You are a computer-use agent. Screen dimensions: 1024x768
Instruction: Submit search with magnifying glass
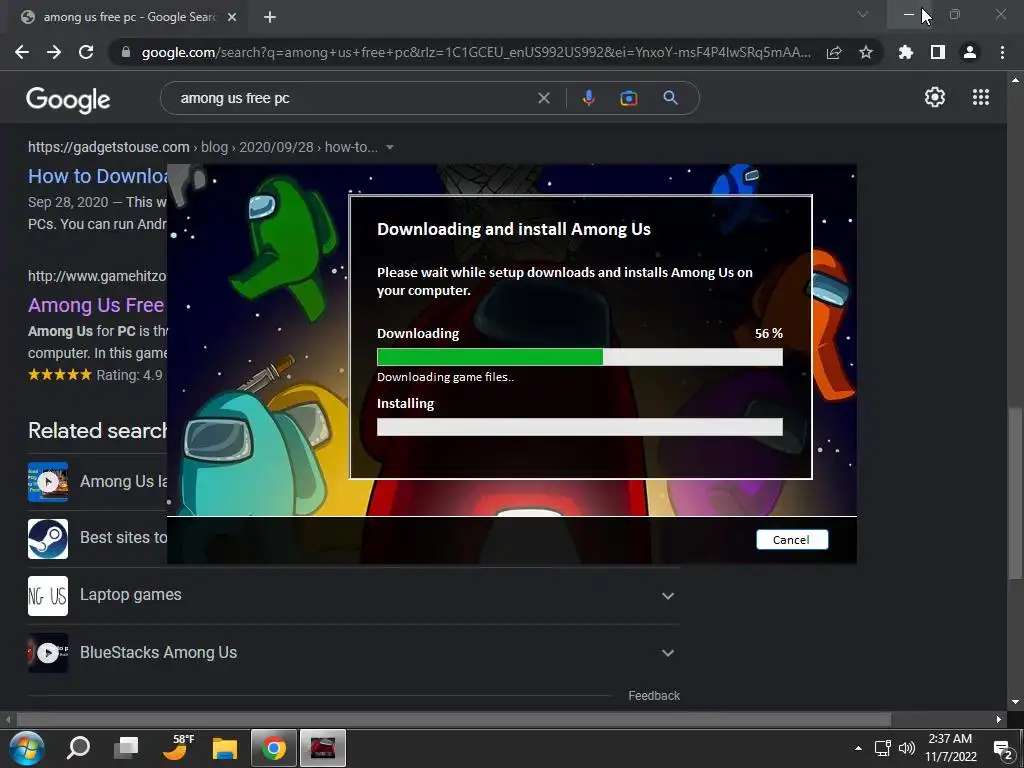point(670,98)
